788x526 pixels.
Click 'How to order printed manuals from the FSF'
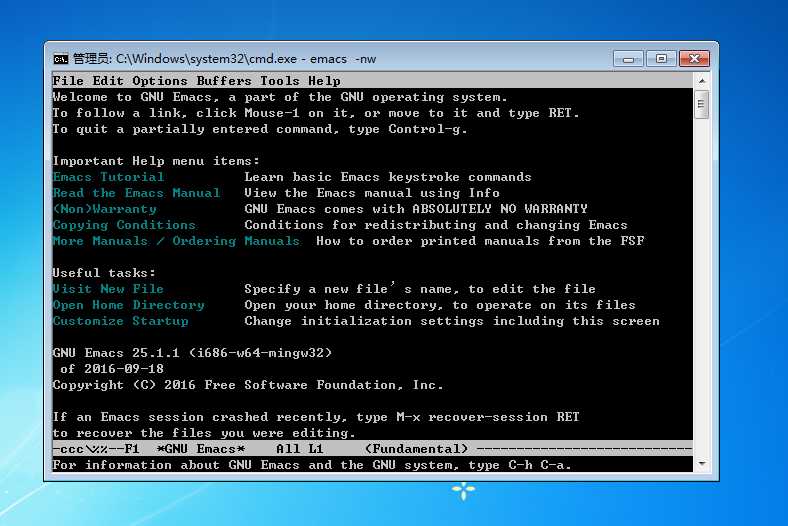(x=480, y=241)
